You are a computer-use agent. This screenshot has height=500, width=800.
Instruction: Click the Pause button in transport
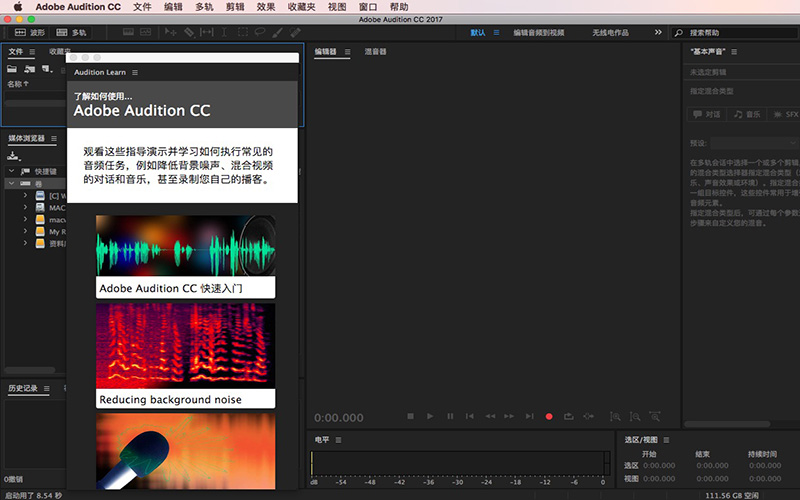pos(450,416)
